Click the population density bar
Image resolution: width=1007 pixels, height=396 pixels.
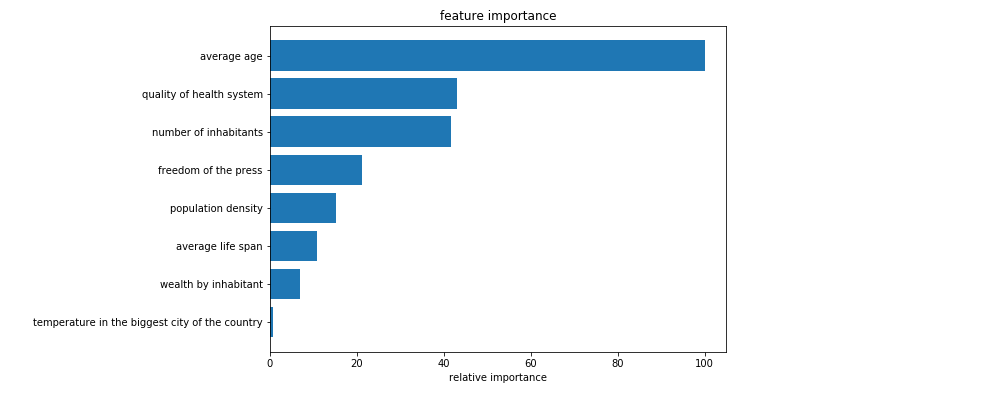coord(303,208)
